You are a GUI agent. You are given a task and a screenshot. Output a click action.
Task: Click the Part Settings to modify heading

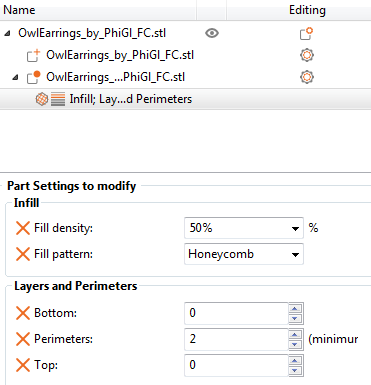72,186
